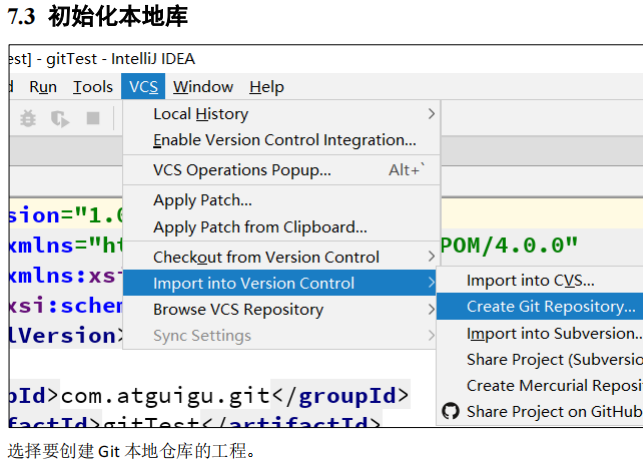Choose Import into CVS... option

click(540, 280)
